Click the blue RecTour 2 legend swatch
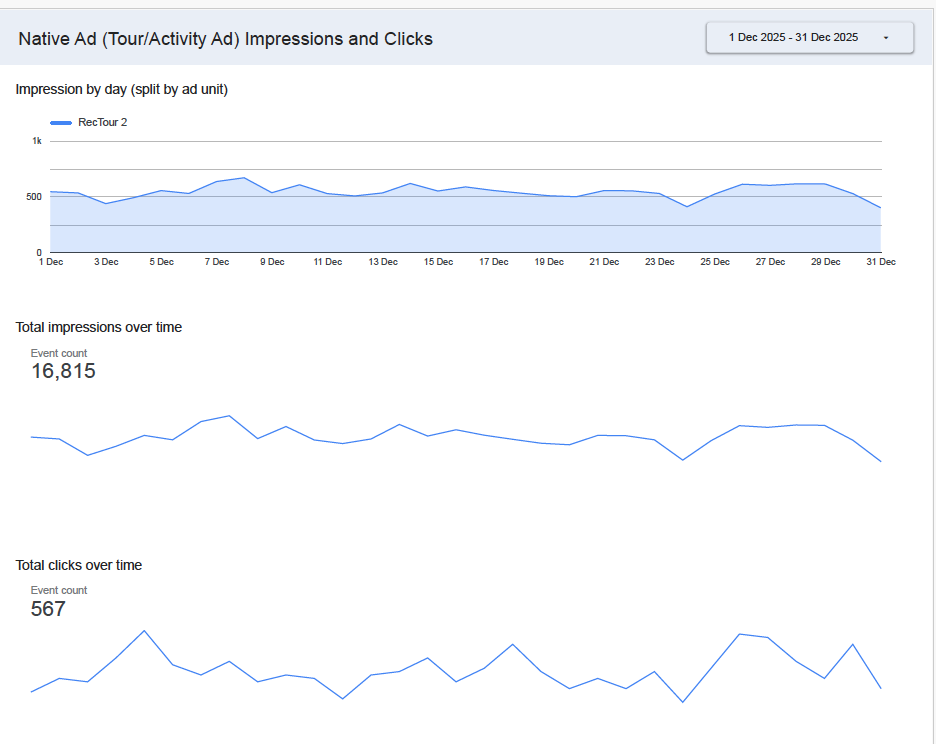The width and height of the screenshot is (936, 744). coord(61,122)
